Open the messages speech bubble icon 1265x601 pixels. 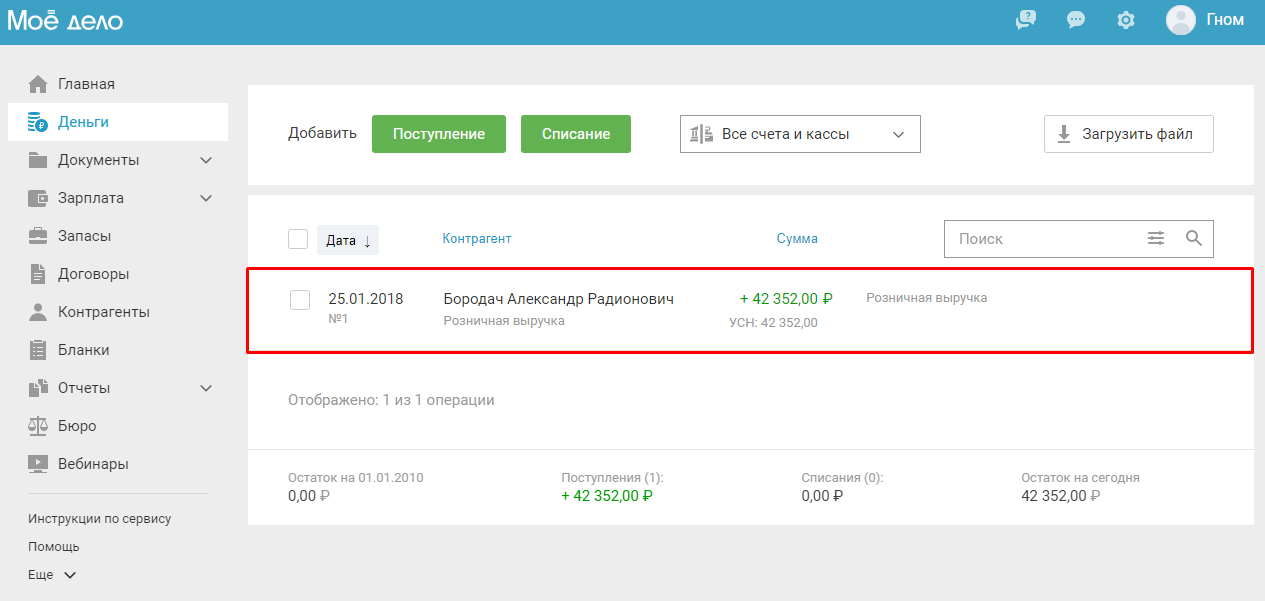click(x=1076, y=20)
